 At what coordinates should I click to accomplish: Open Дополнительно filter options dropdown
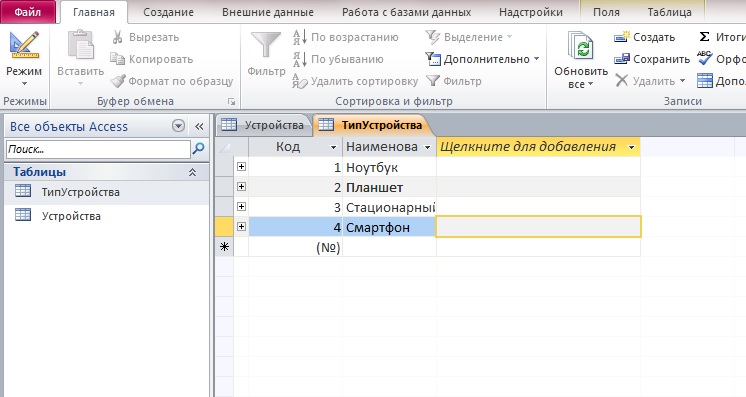pyautogui.click(x=482, y=59)
